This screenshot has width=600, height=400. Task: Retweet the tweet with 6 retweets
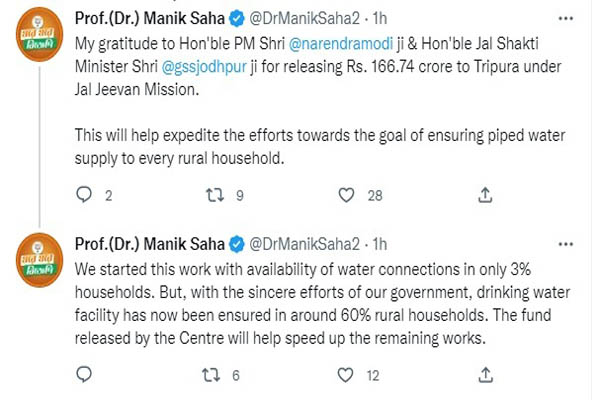tap(211, 375)
